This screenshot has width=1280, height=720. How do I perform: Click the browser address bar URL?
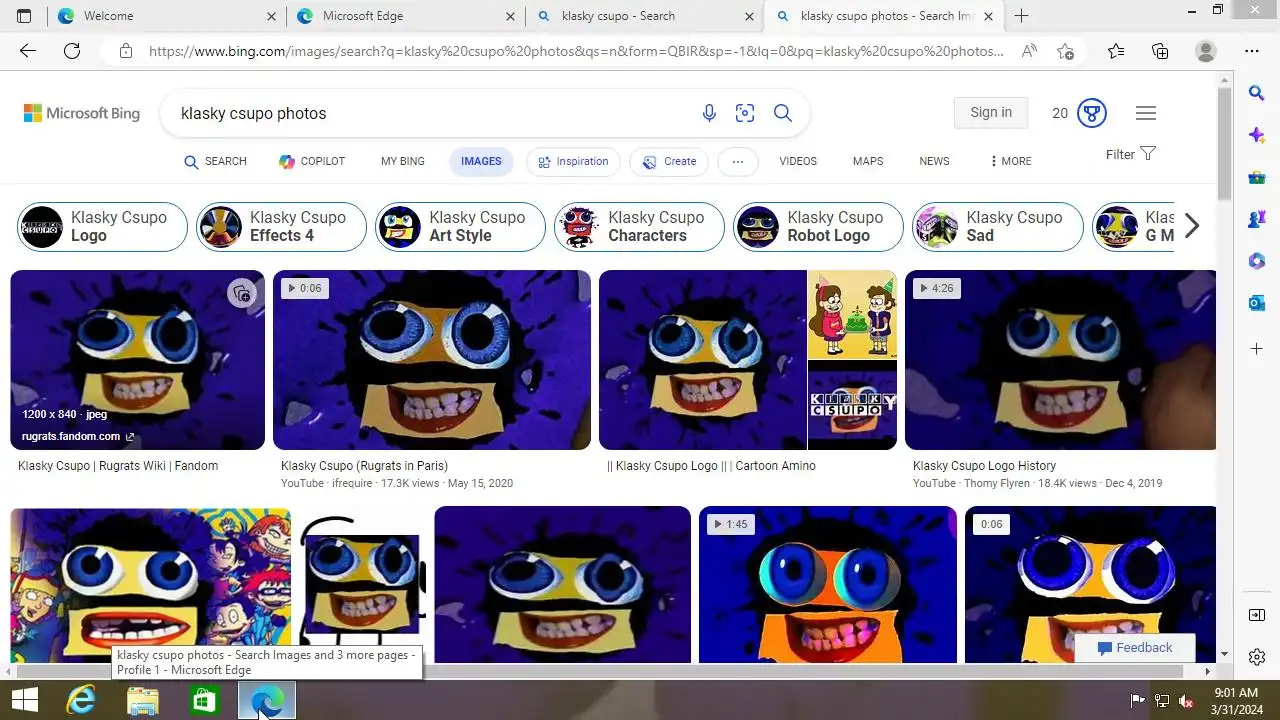(576, 51)
